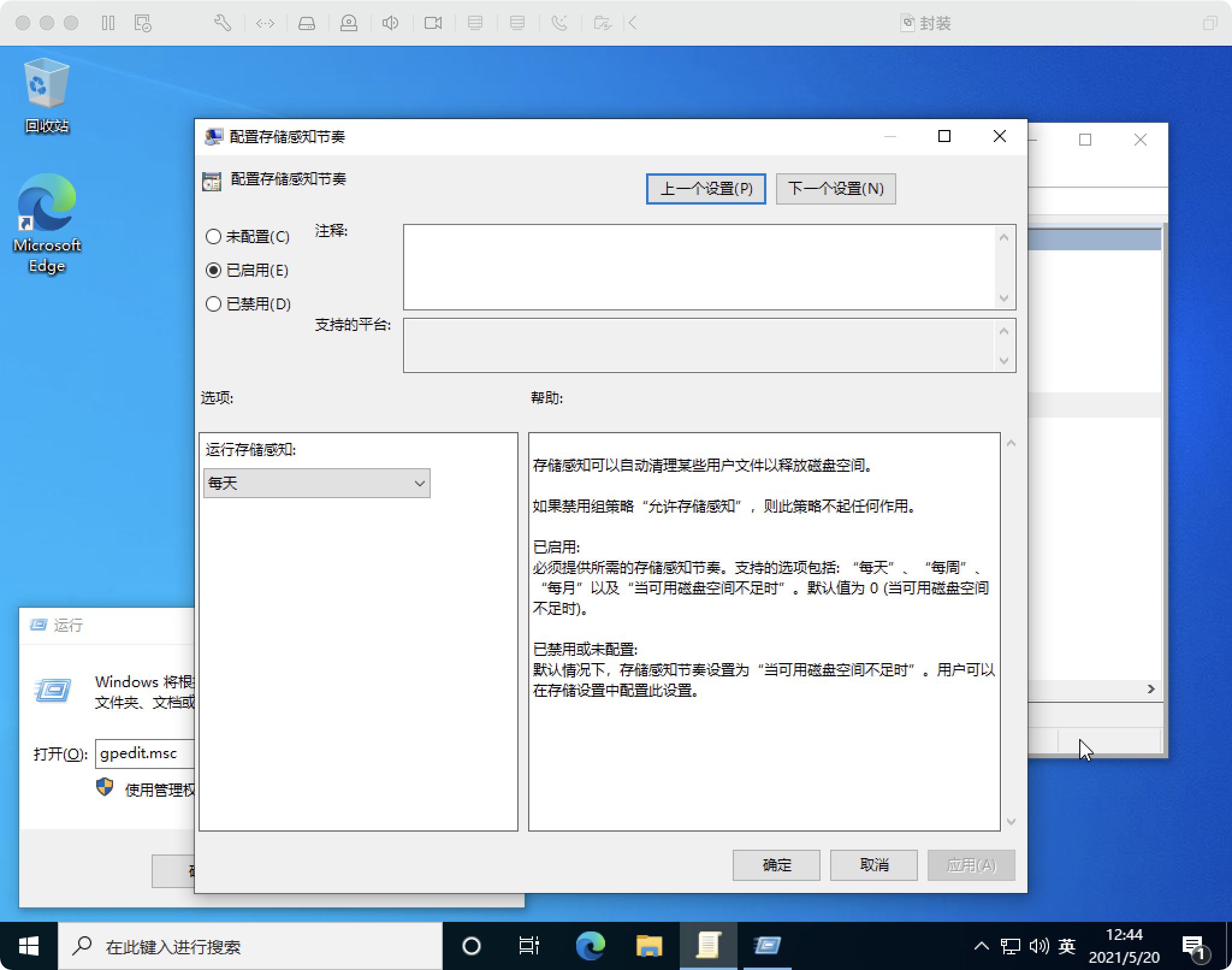
Task: Click the 下一个设置(N) button
Action: (836, 189)
